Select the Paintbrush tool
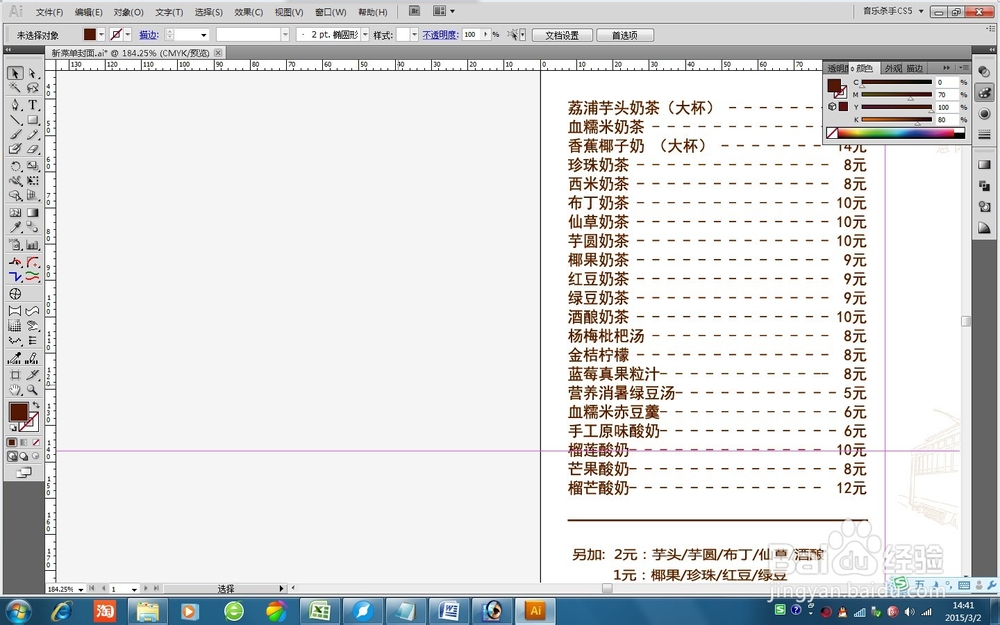This screenshot has width=1000, height=625. pos(15,134)
